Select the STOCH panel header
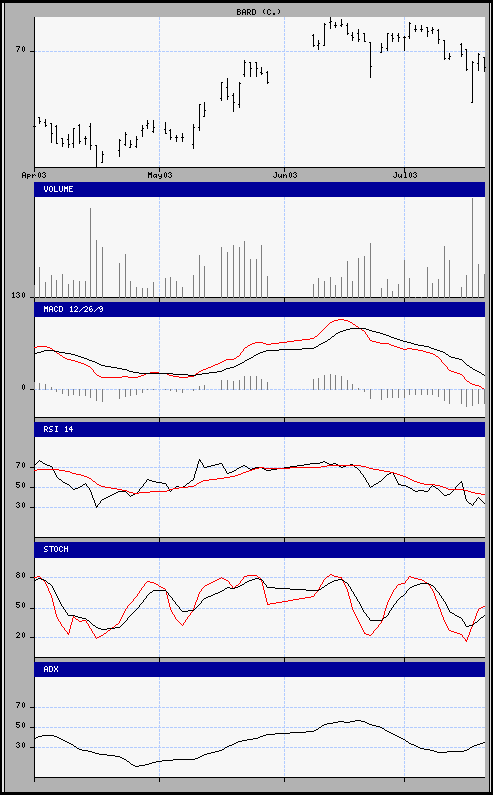The height and width of the screenshot is (795, 493). coord(260,549)
